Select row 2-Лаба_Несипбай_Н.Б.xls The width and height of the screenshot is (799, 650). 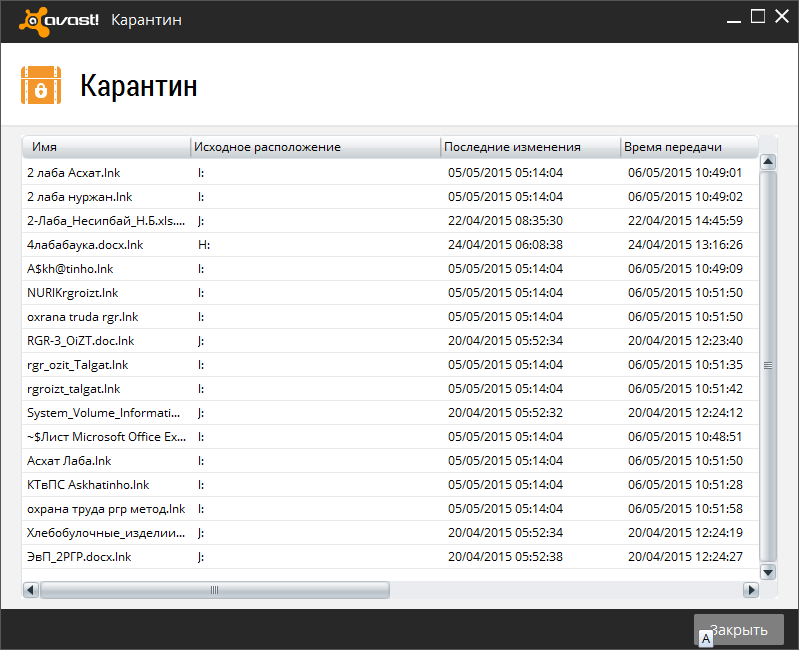(x=390, y=221)
